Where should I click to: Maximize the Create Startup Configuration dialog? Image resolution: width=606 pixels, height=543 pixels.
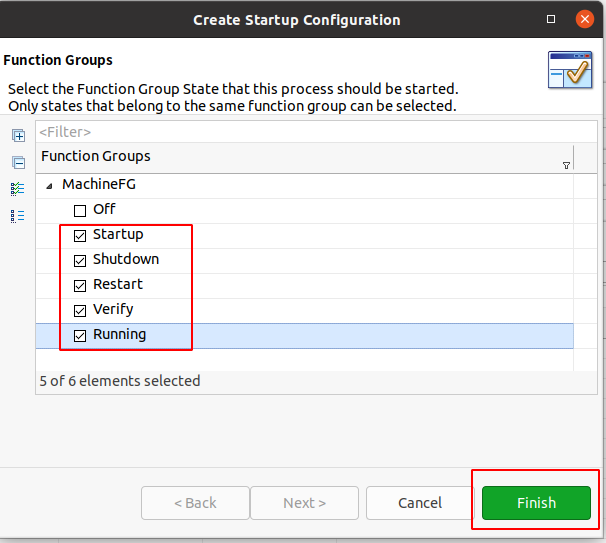(x=551, y=19)
